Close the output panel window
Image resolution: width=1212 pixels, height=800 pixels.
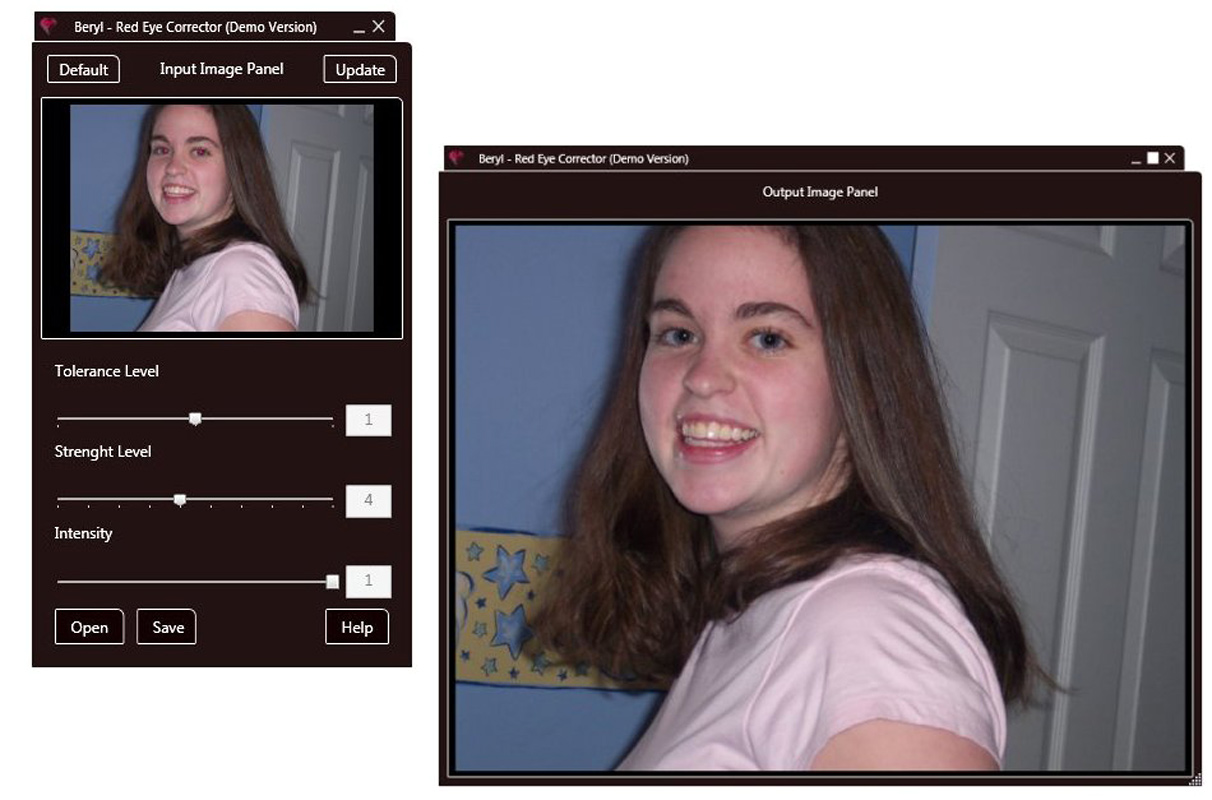pyautogui.click(x=1170, y=158)
